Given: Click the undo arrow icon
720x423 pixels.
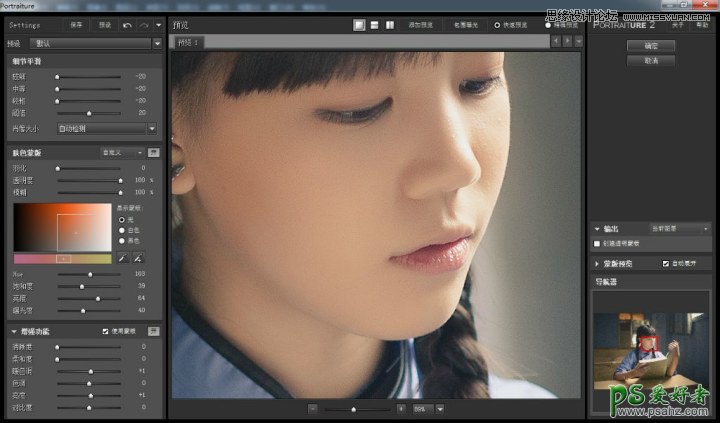Looking at the screenshot, I should click(127, 24).
